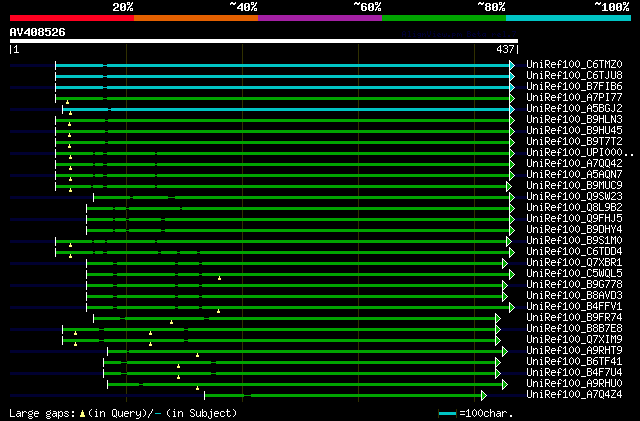Select the UniRef100_Q8L9B2 hit label
Viewport: 640px width, 421px height.
[574, 208]
